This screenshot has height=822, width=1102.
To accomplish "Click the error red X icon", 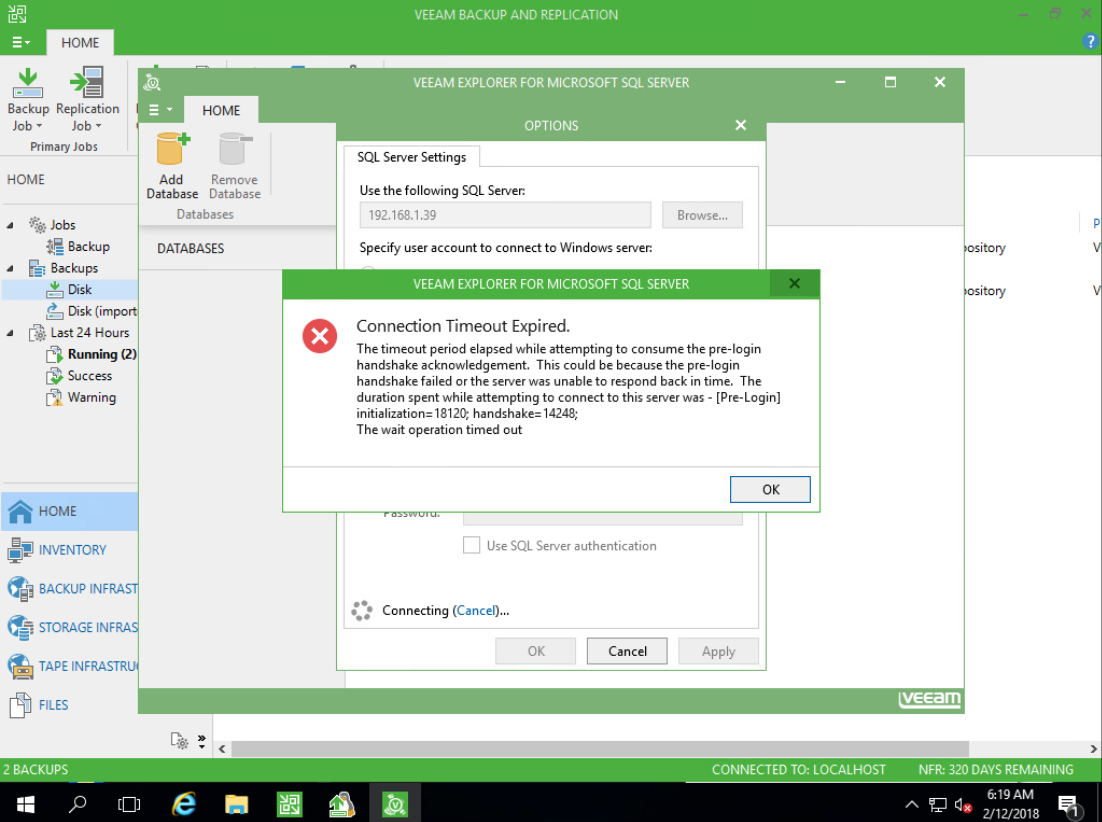I will tap(320, 336).
